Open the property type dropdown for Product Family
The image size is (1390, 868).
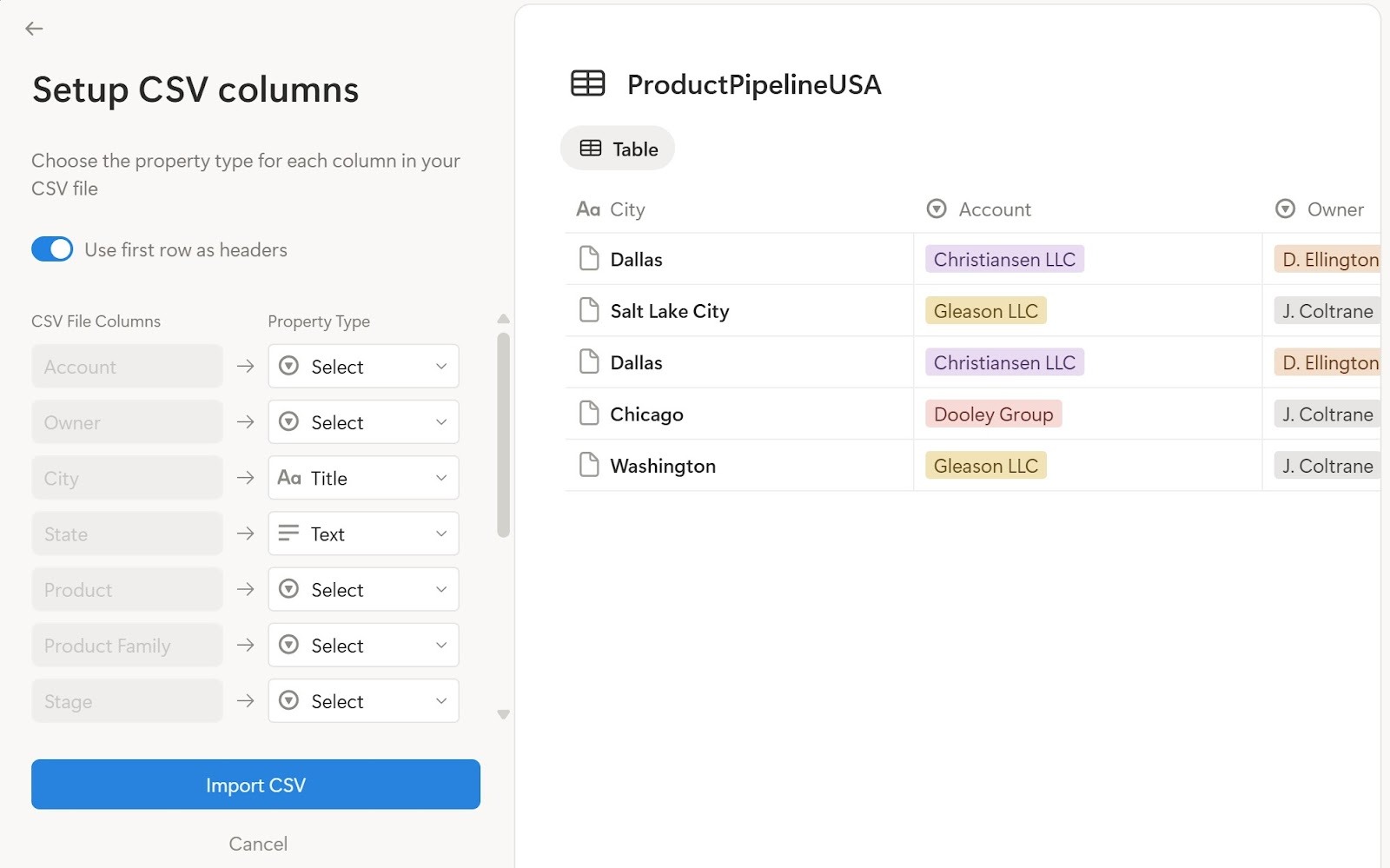(363, 645)
